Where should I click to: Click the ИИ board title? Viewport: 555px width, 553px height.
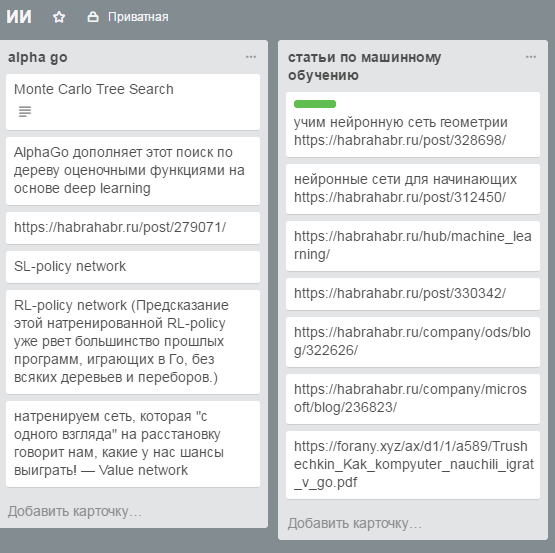pyautogui.click(x=19, y=17)
